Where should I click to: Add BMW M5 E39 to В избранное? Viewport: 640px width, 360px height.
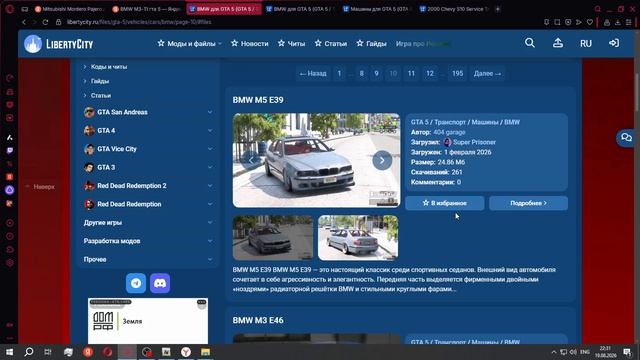click(x=445, y=203)
